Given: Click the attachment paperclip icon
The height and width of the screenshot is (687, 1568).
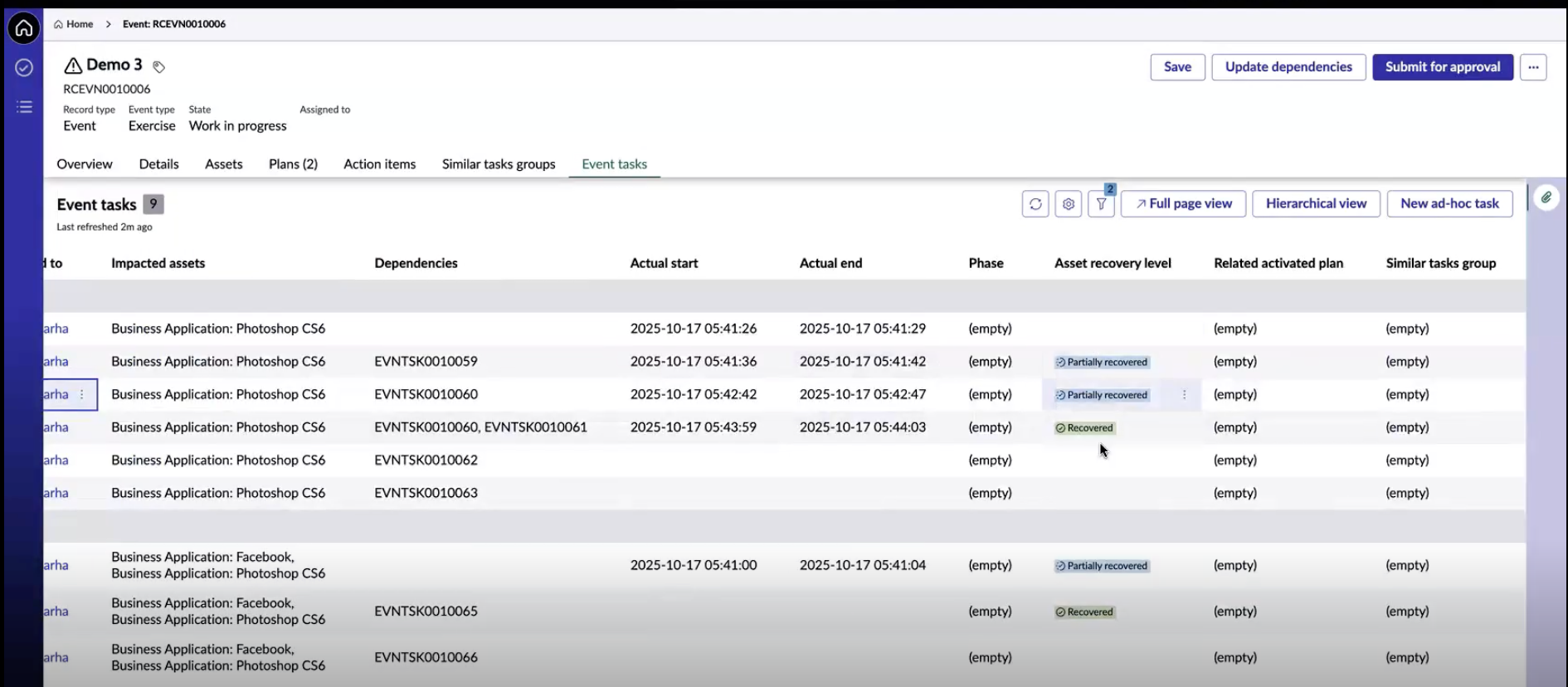Looking at the screenshot, I should 1546,197.
